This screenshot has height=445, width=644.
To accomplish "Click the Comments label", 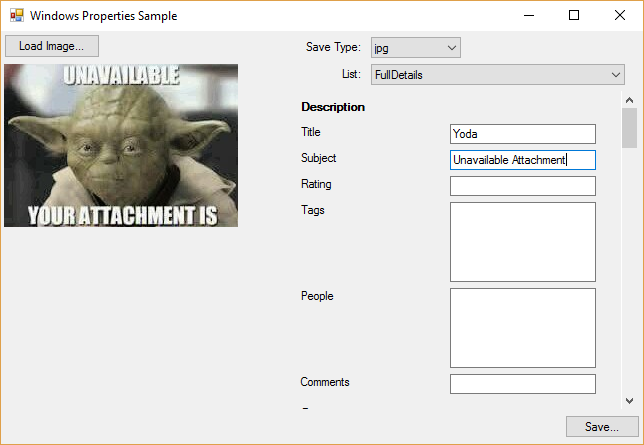I will [x=324, y=382].
